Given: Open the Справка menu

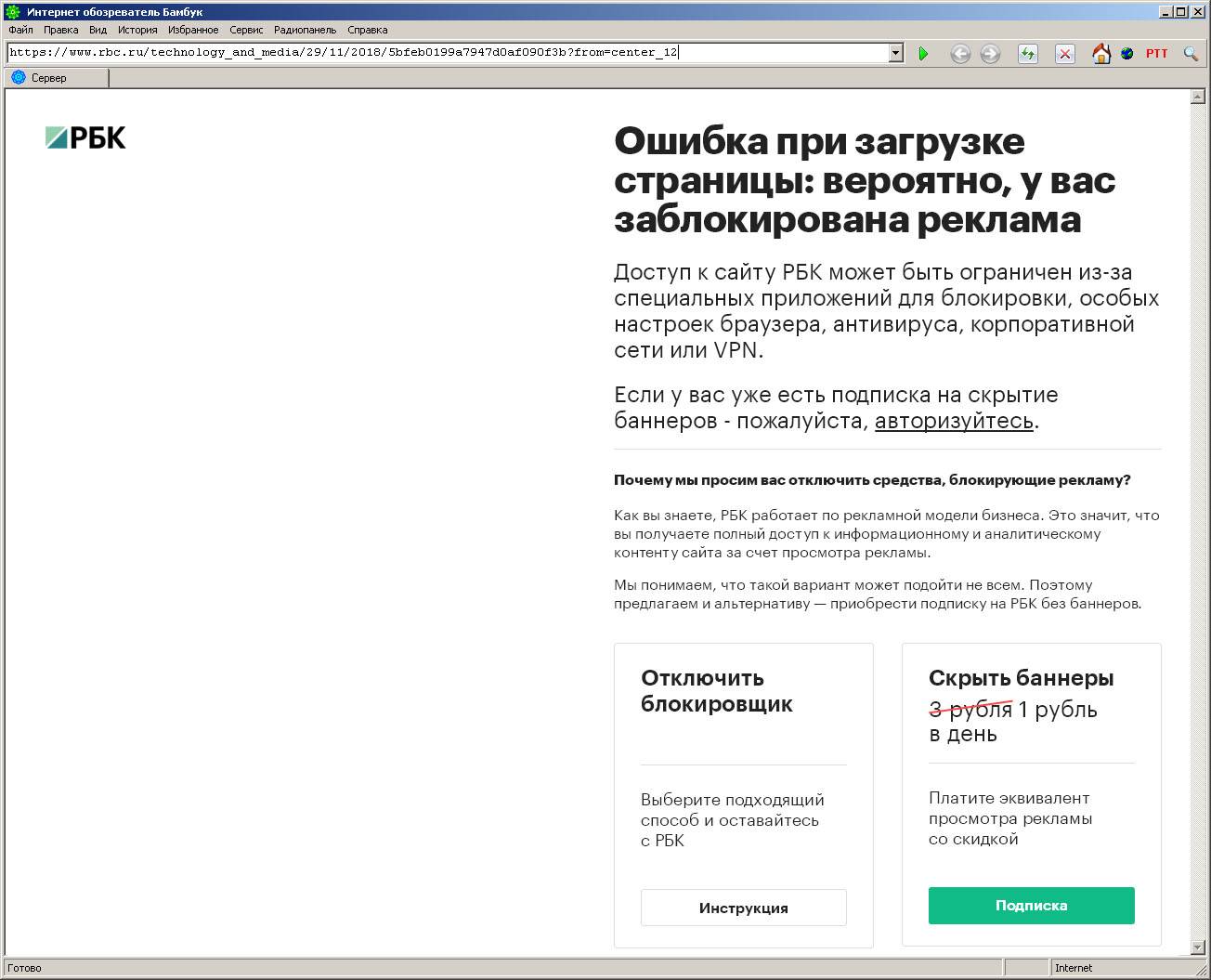Looking at the screenshot, I should click(368, 30).
